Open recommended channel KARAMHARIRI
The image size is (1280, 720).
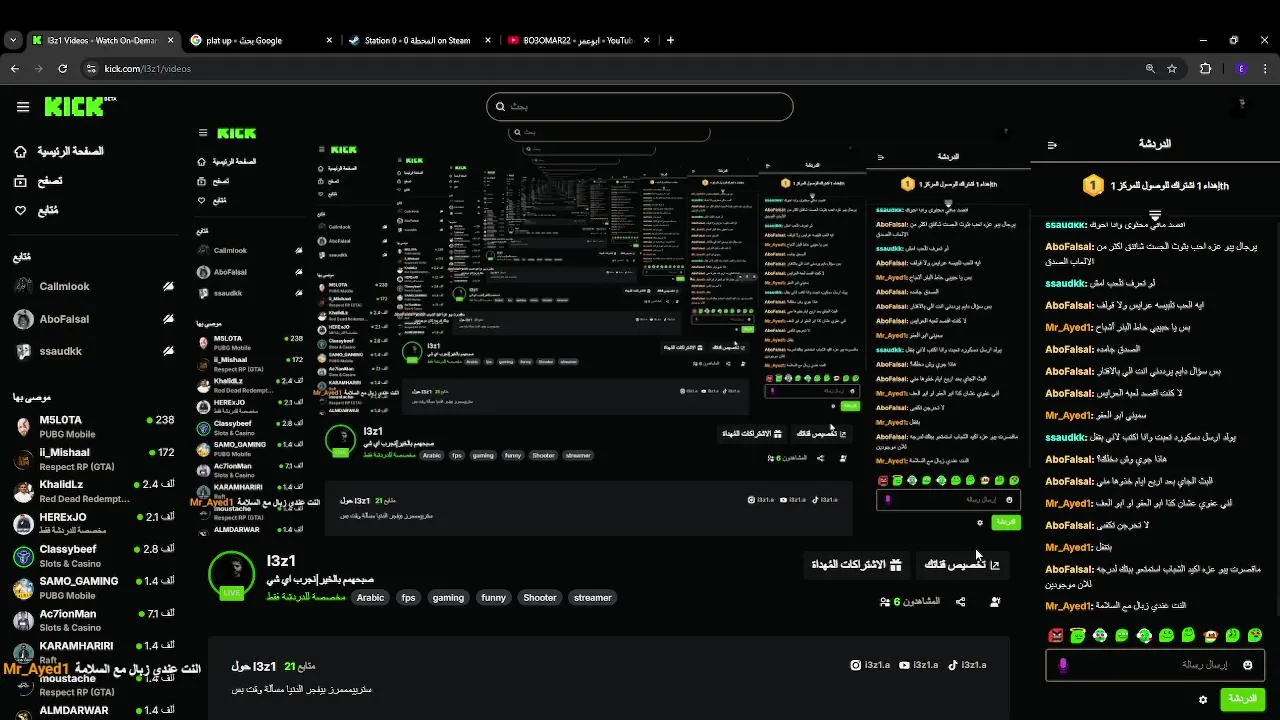pyautogui.click(x=93, y=651)
